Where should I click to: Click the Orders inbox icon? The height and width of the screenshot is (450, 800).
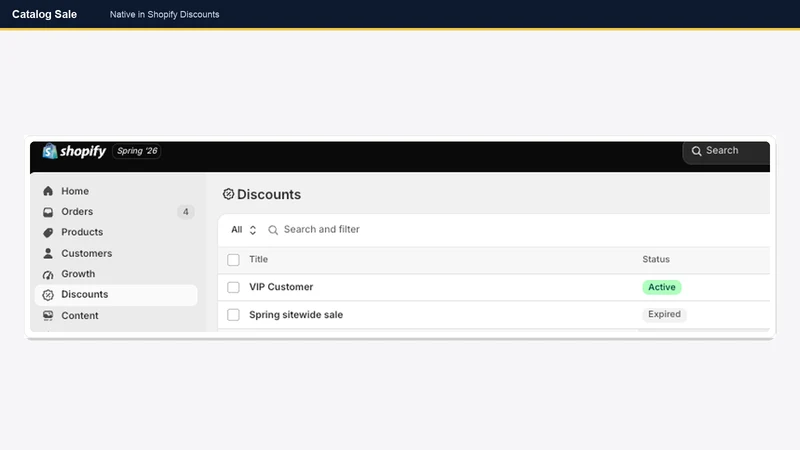coord(48,212)
